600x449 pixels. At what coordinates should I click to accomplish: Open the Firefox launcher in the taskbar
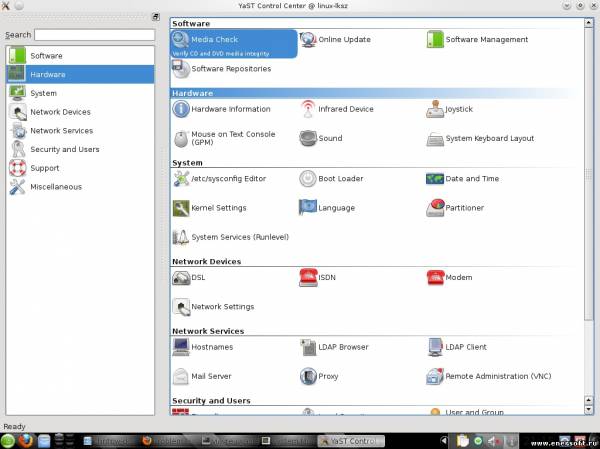pyautogui.click(x=25, y=441)
